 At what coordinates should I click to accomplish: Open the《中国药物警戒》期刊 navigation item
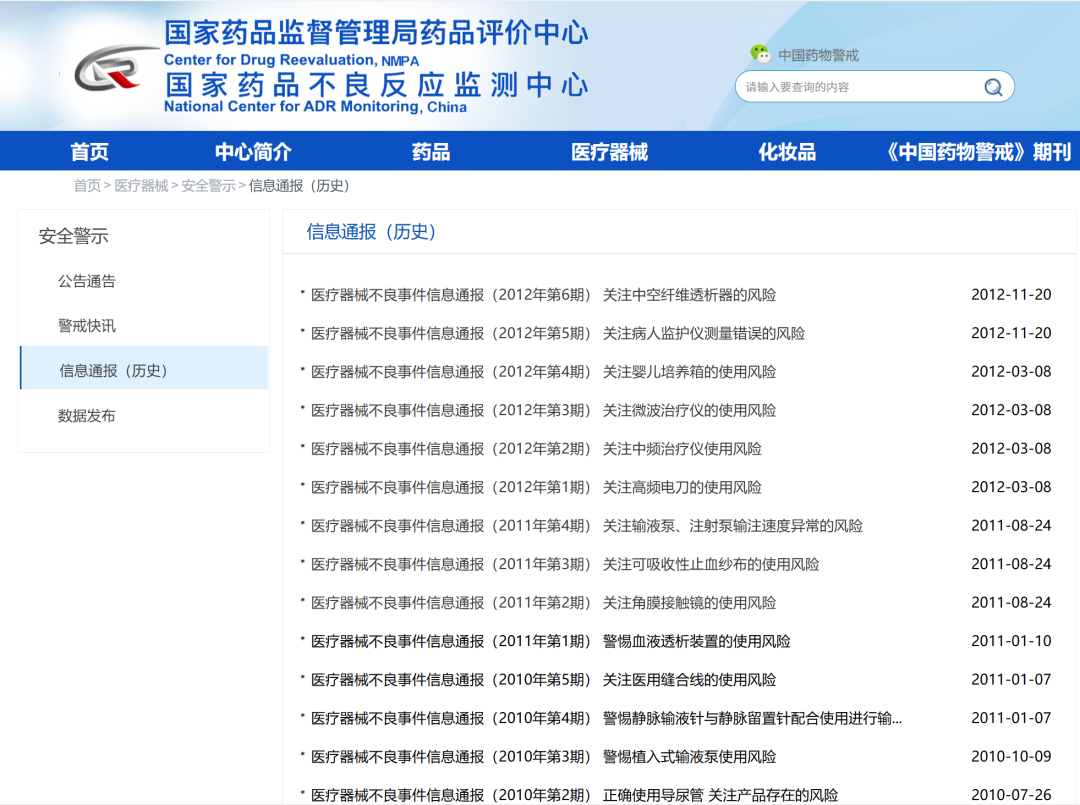point(978,151)
